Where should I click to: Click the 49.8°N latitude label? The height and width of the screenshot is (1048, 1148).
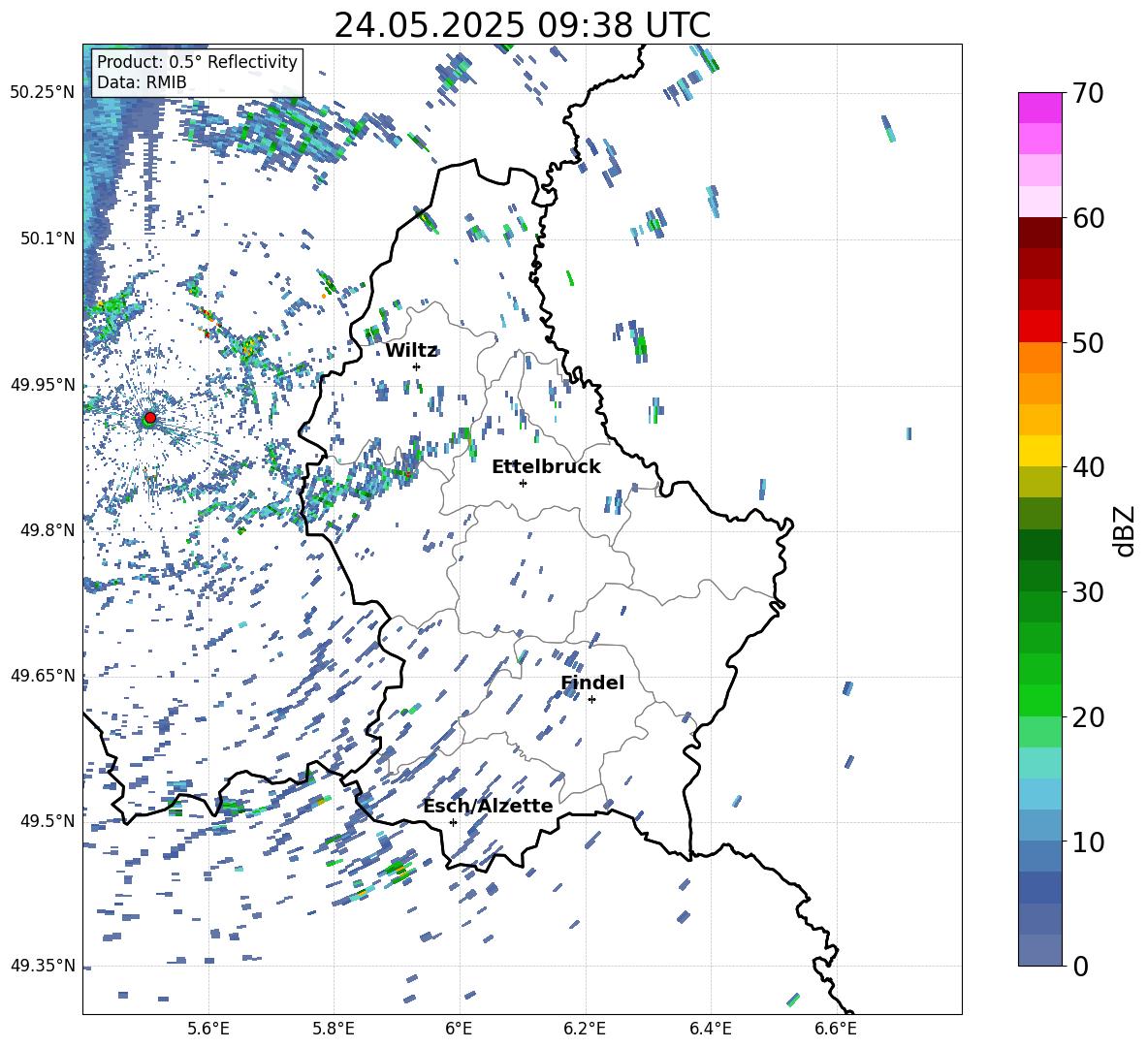pos(47,530)
